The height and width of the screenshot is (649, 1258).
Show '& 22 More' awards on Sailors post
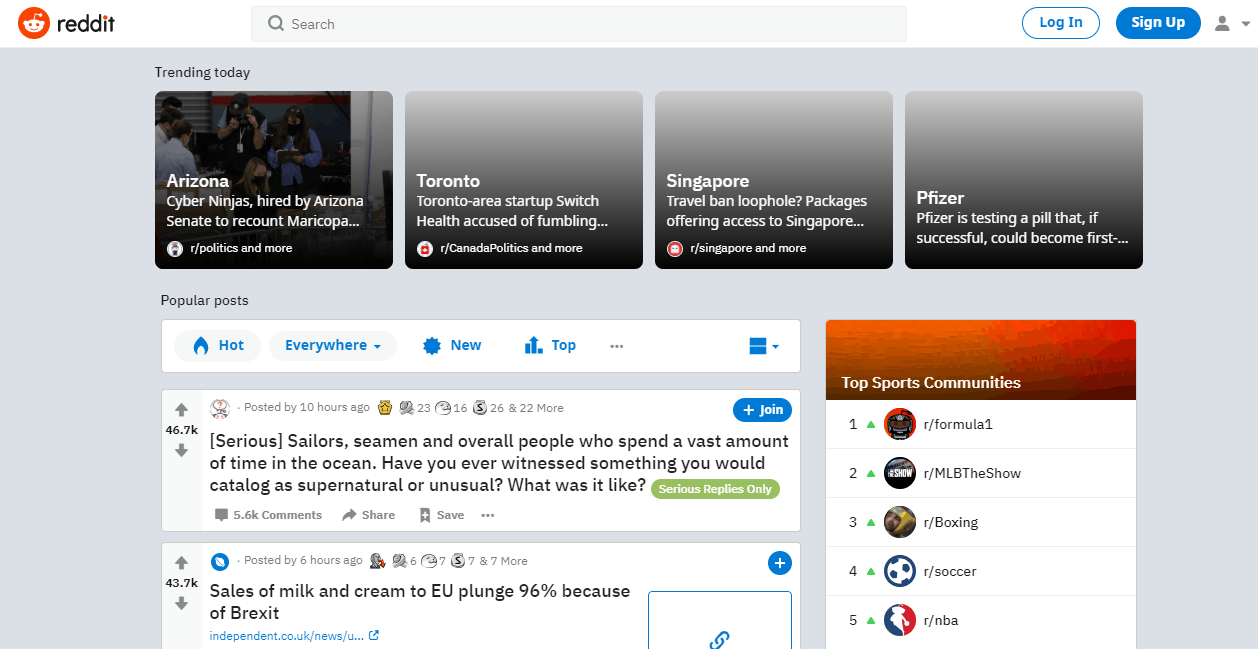pos(536,408)
